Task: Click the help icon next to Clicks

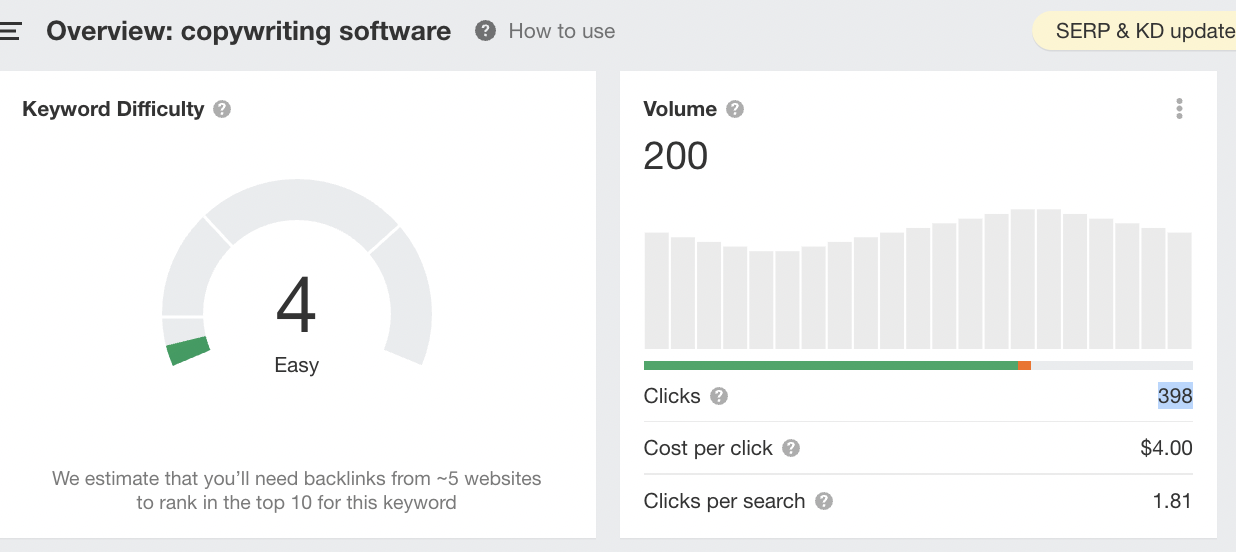Action: tap(718, 396)
